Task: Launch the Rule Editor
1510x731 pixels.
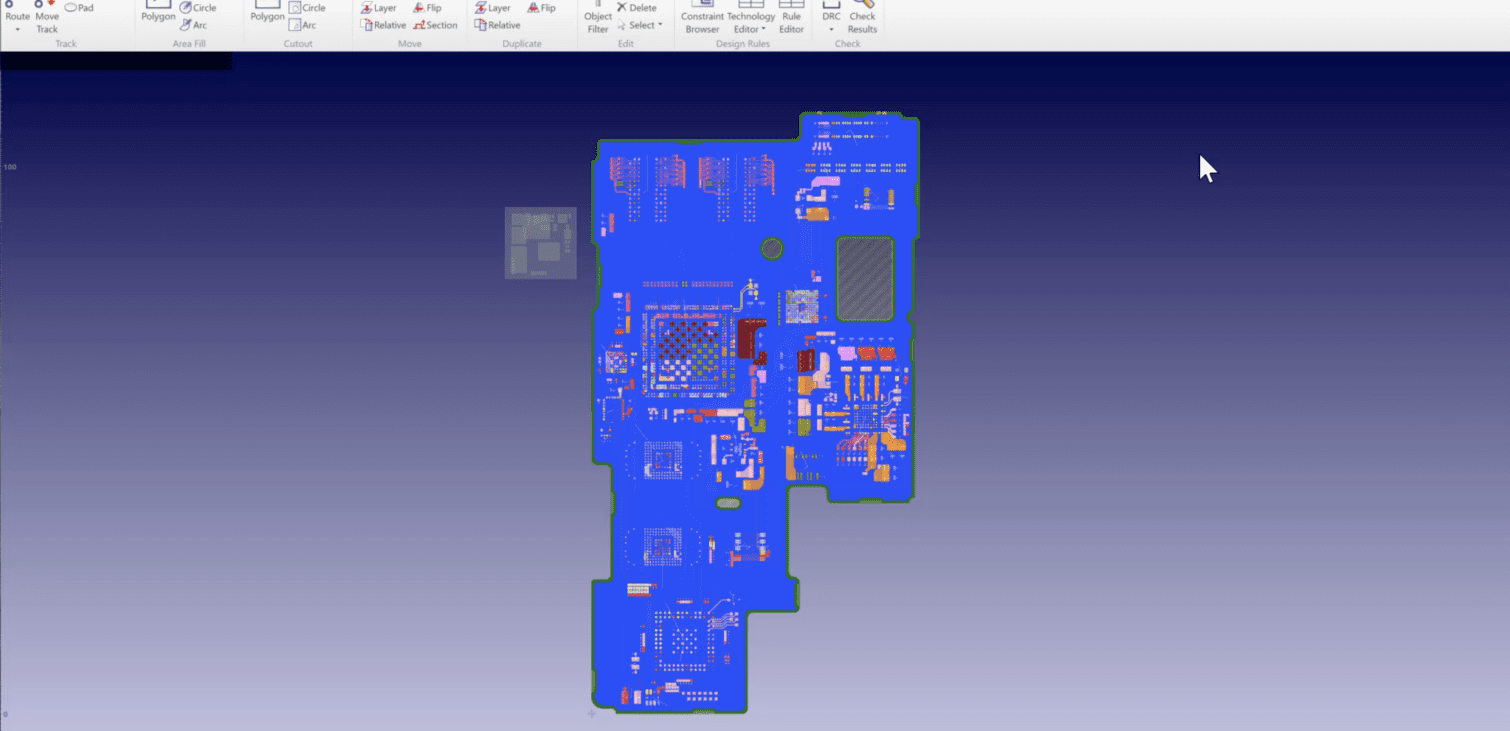Action: pyautogui.click(x=791, y=17)
